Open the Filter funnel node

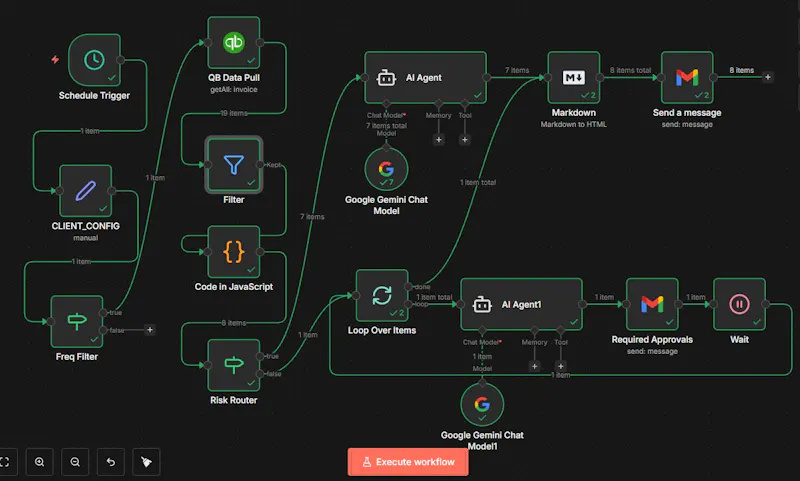click(x=234, y=164)
